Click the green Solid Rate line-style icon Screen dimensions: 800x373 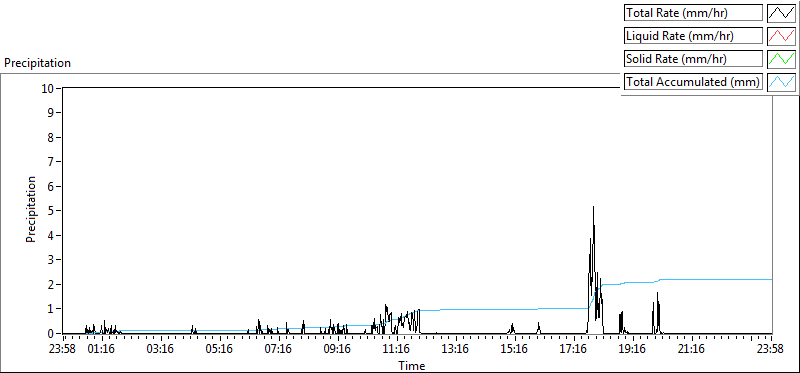click(782, 59)
